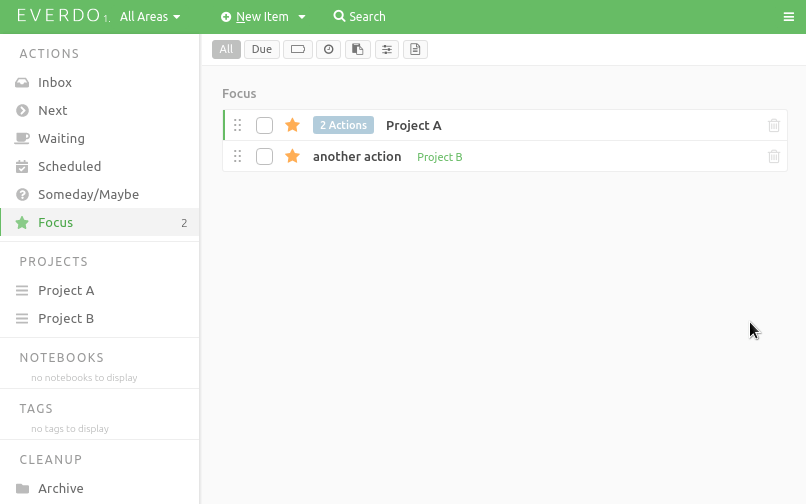The height and width of the screenshot is (504, 806).
Task: Unstar another action focus star
Action: point(292,155)
